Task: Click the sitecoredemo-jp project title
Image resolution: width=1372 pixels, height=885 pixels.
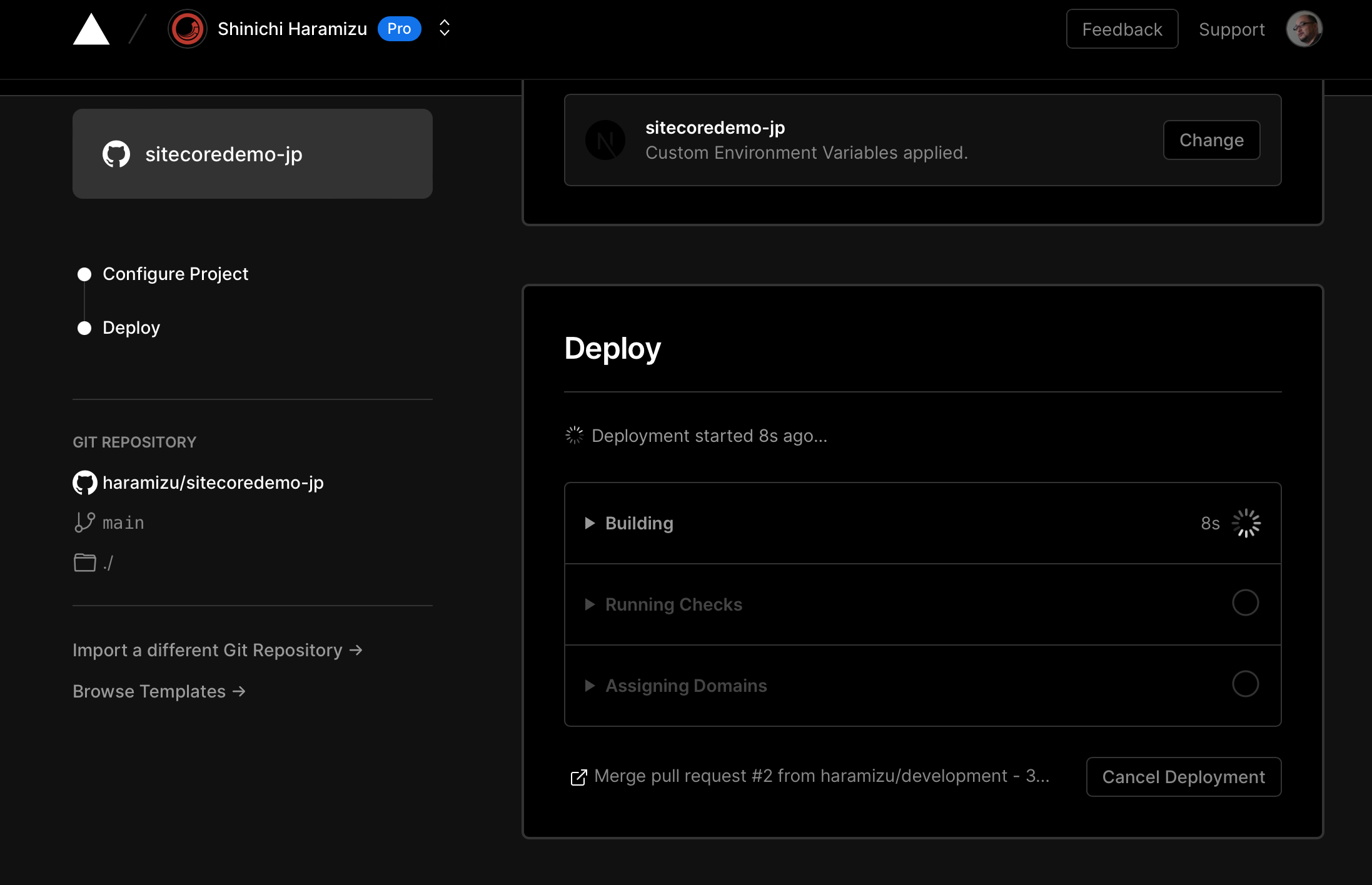Action: 715,127
